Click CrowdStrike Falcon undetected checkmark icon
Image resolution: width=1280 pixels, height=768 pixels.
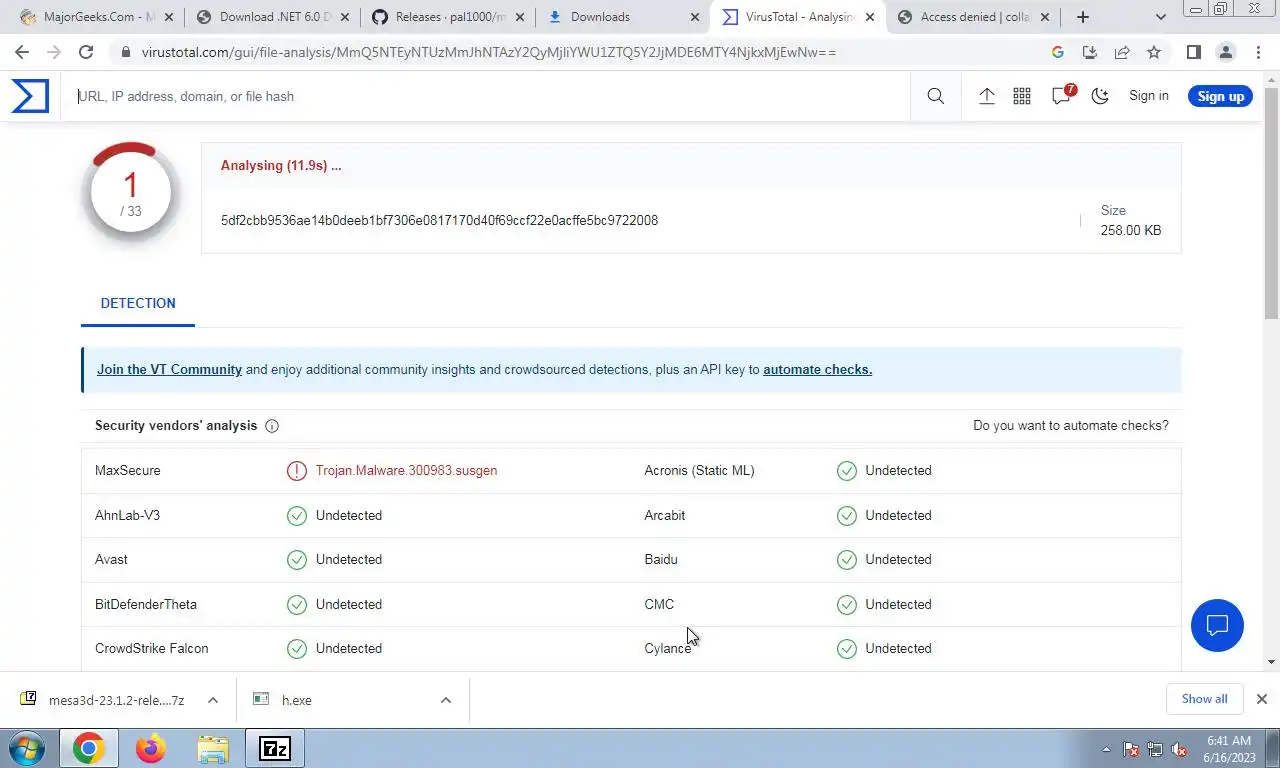tap(297, 648)
